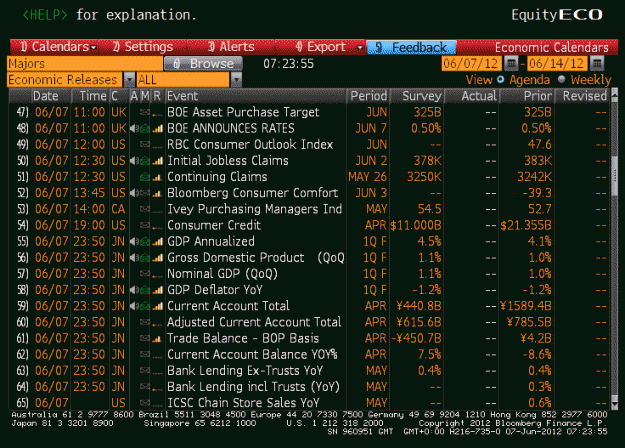Click the Period column header
Image resolution: width=625 pixels, height=448 pixels.
pyautogui.click(x=368, y=96)
